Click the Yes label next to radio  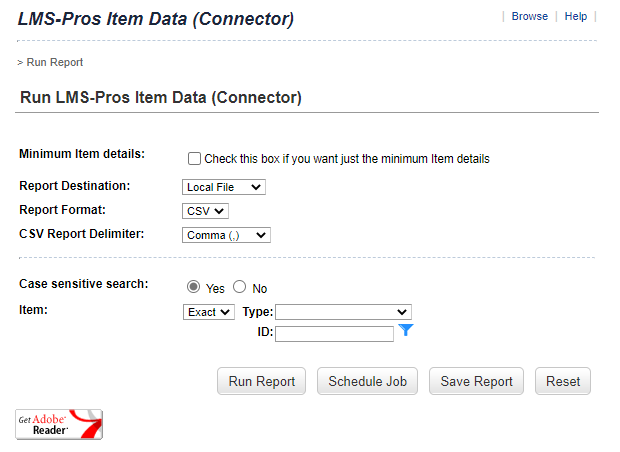click(215, 289)
